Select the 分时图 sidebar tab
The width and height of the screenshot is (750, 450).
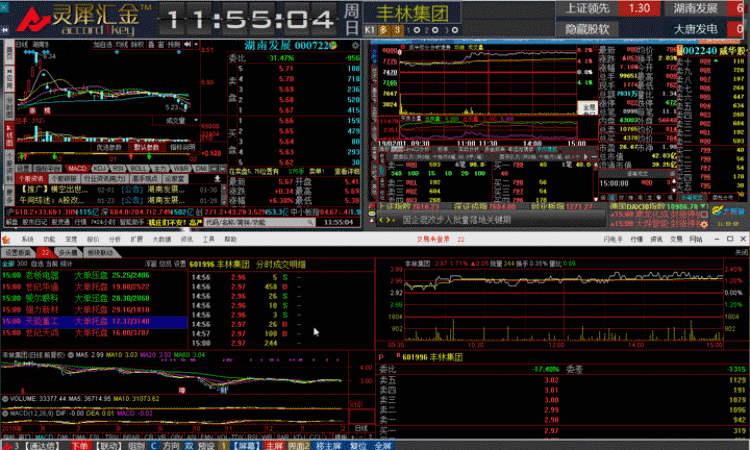pos(9,108)
